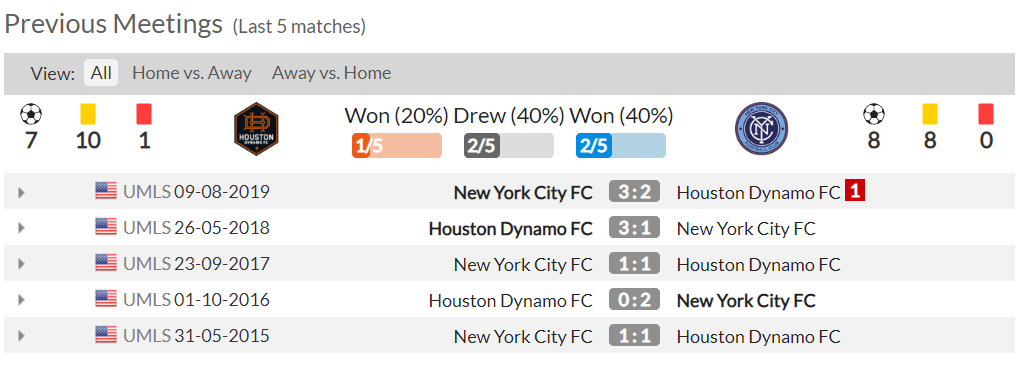Expand the 09-08-2019 match row
This screenshot has width=1021, height=369.
tap(21, 192)
